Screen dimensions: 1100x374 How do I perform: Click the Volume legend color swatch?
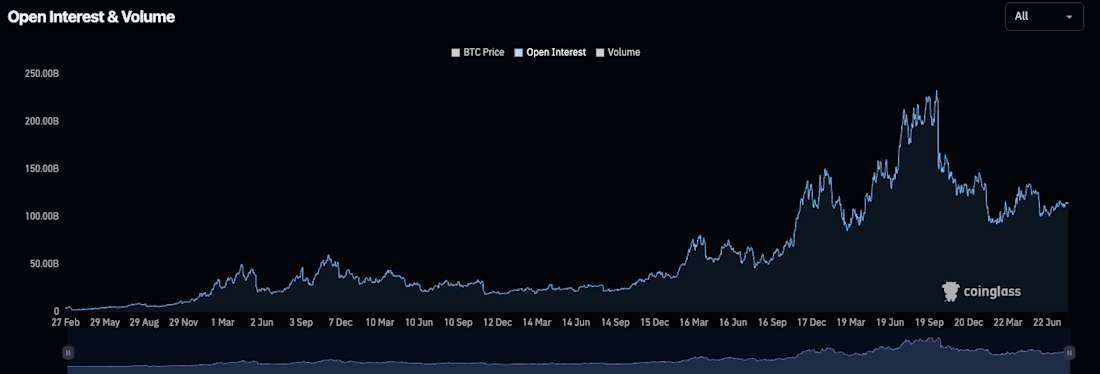tap(600, 53)
